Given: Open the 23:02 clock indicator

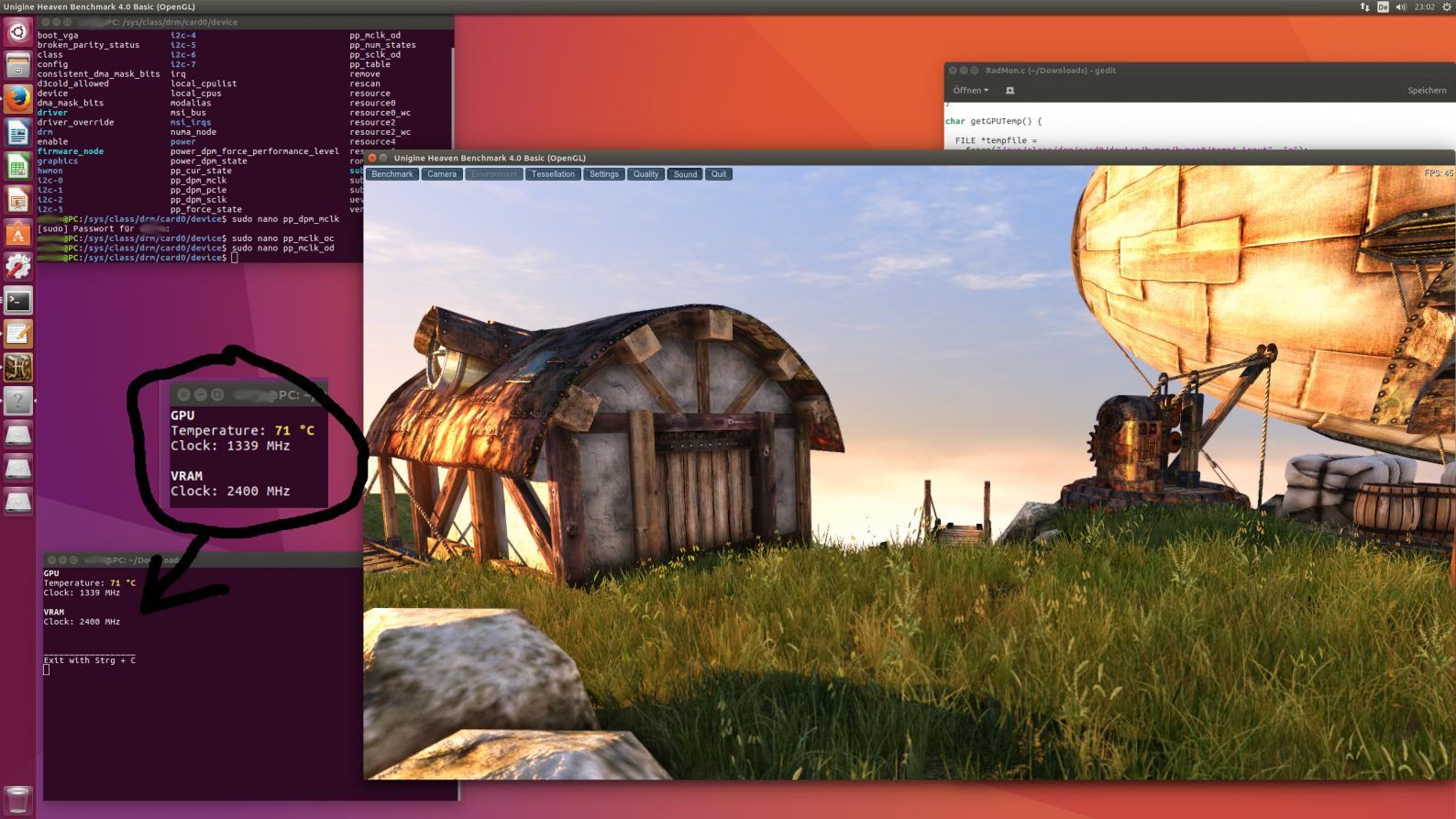Looking at the screenshot, I should click(1424, 6).
